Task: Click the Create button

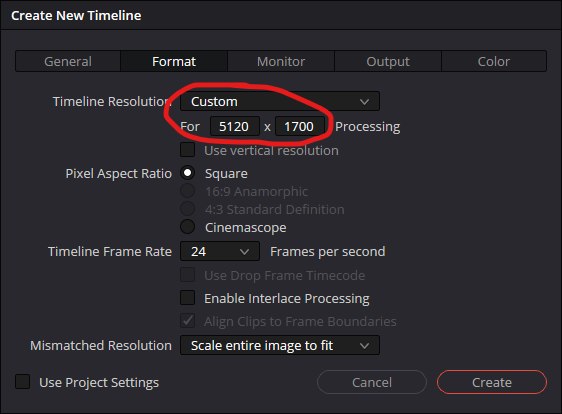Action: coord(492,382)
